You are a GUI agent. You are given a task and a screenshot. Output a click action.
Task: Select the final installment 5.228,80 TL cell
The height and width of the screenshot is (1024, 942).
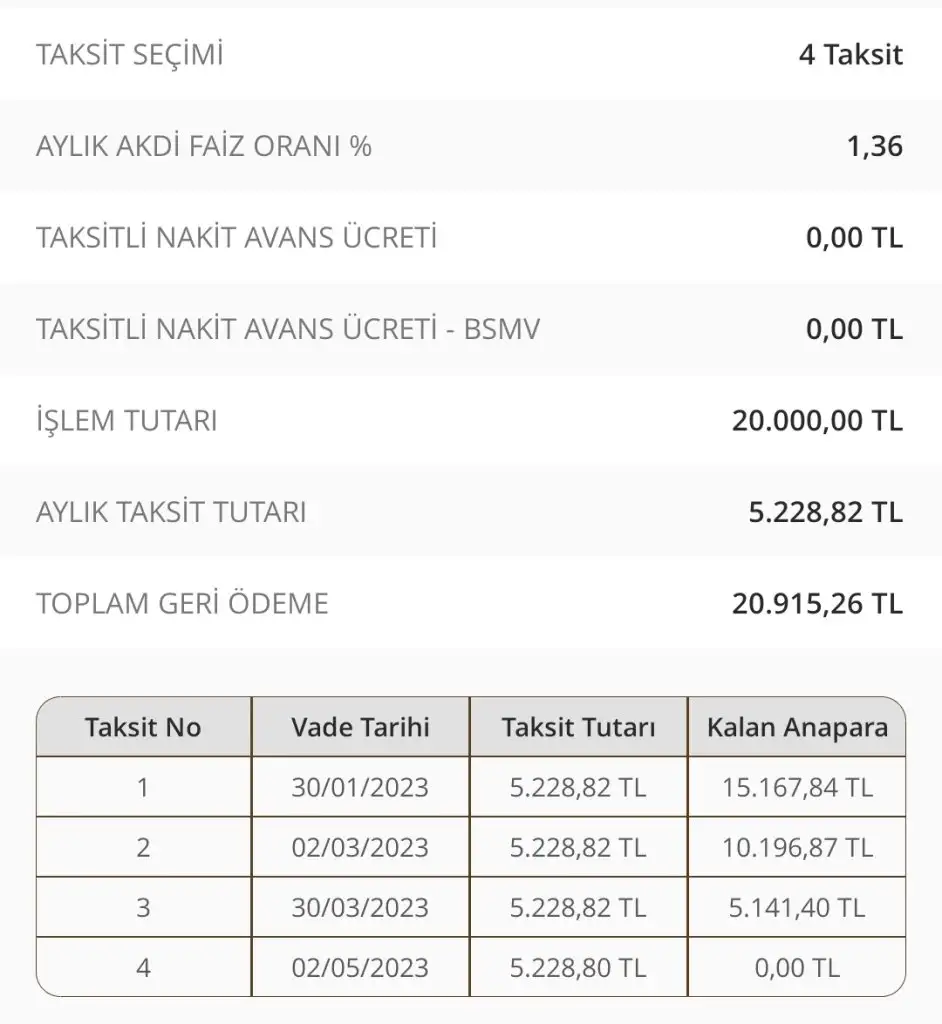(578, 968)
